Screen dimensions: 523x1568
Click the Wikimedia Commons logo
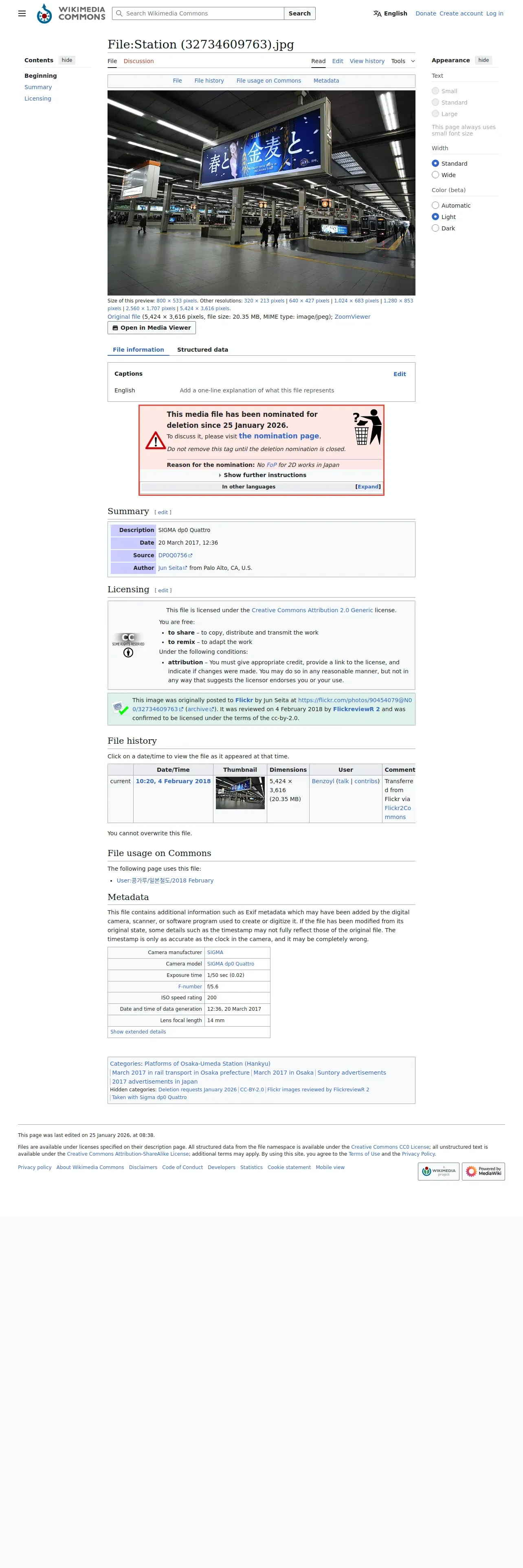coord(70,13)
